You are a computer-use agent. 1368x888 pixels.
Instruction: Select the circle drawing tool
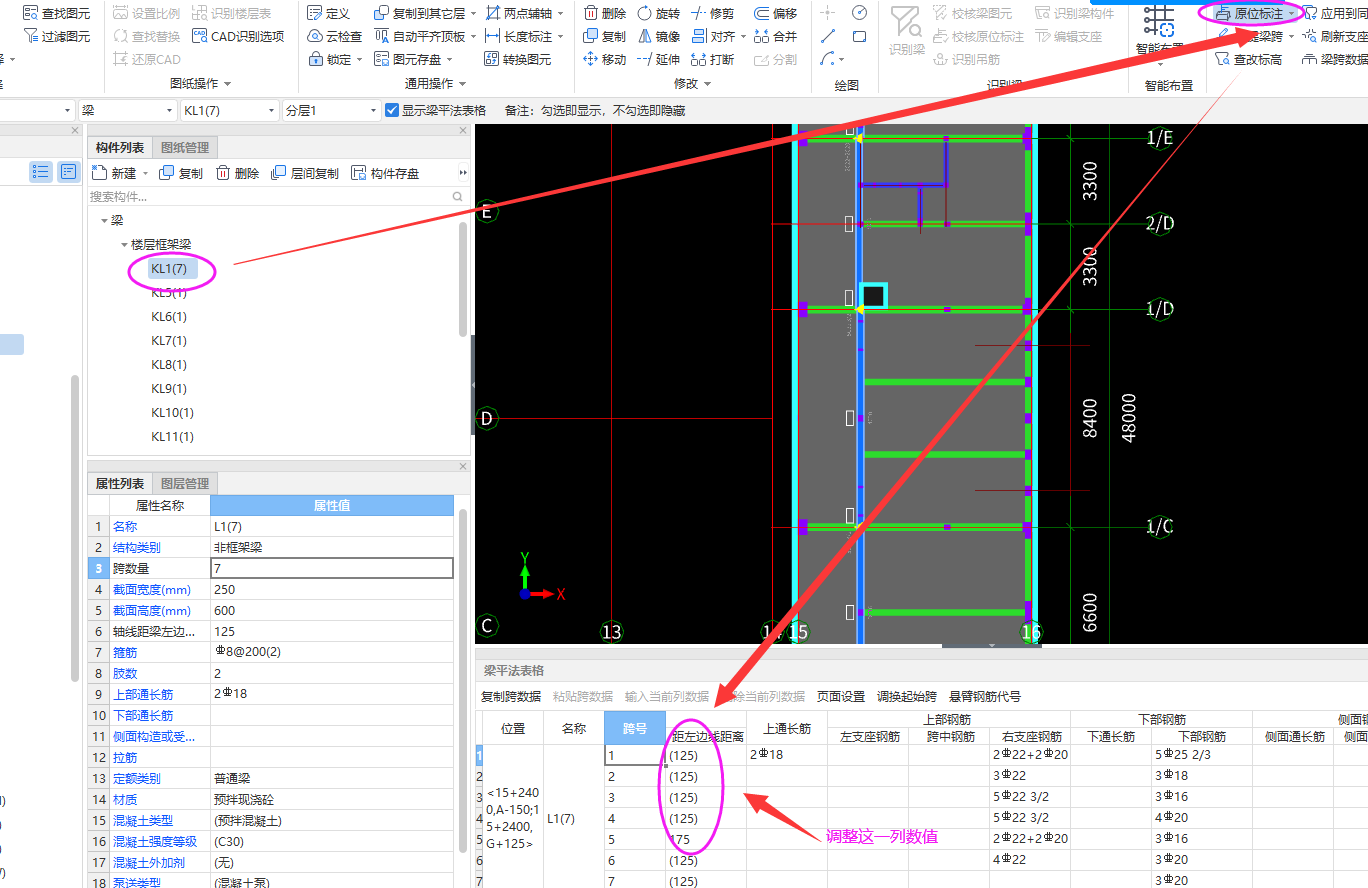859,13
